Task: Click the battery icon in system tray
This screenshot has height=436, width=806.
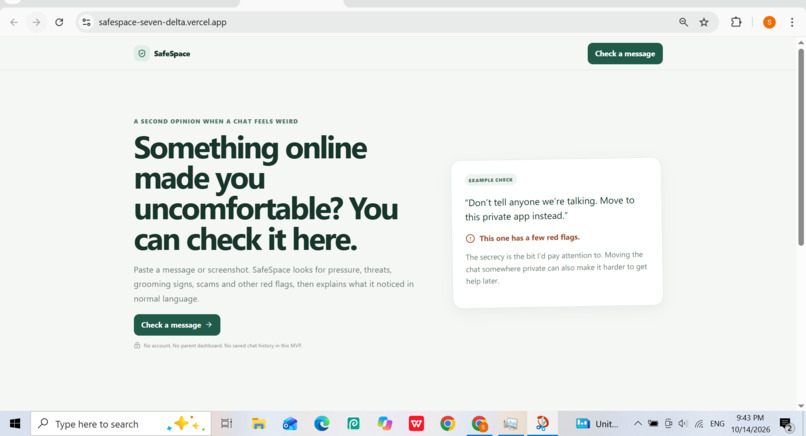Action: [x=653, y=424]
